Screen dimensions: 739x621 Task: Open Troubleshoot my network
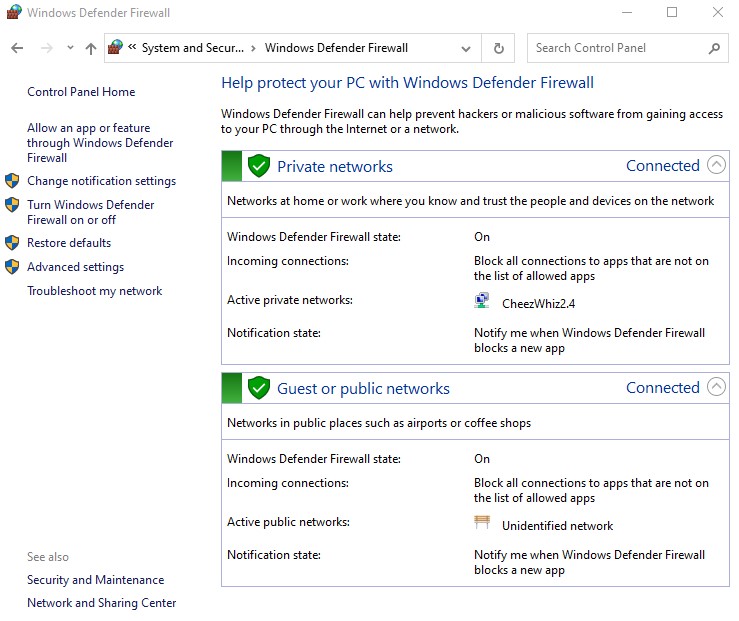[x=95, y=291]
